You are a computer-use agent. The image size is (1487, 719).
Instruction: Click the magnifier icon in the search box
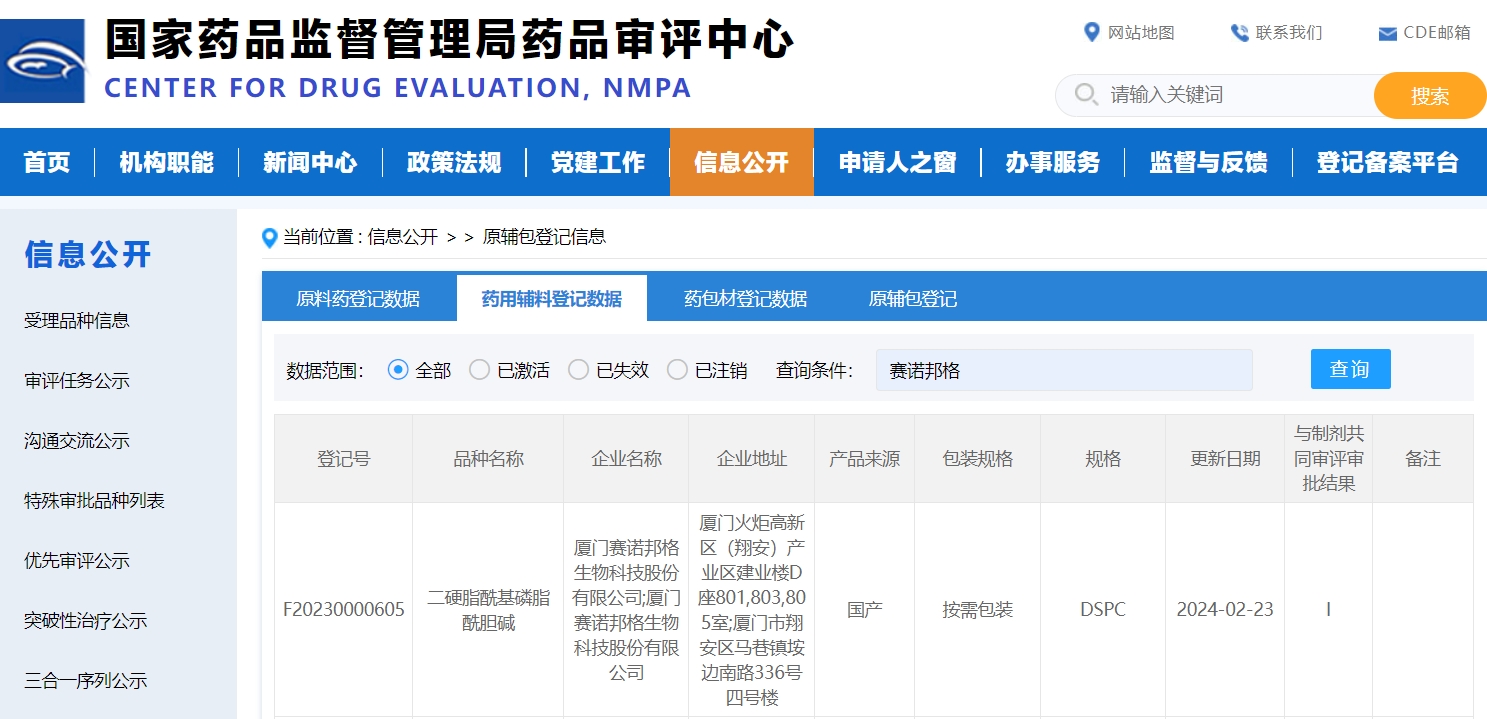[1086, 95]
